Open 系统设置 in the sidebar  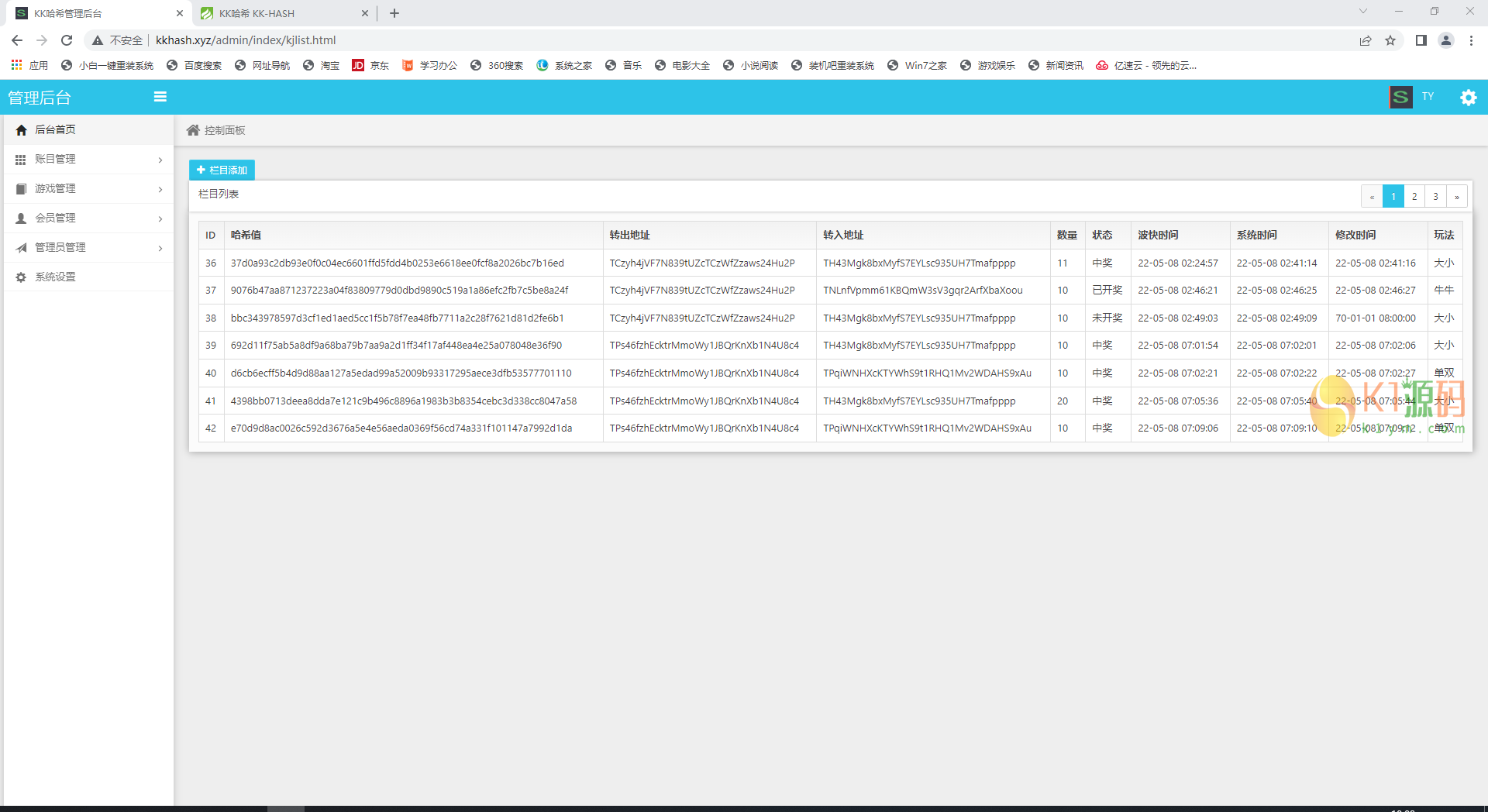(x=55, y=277)
